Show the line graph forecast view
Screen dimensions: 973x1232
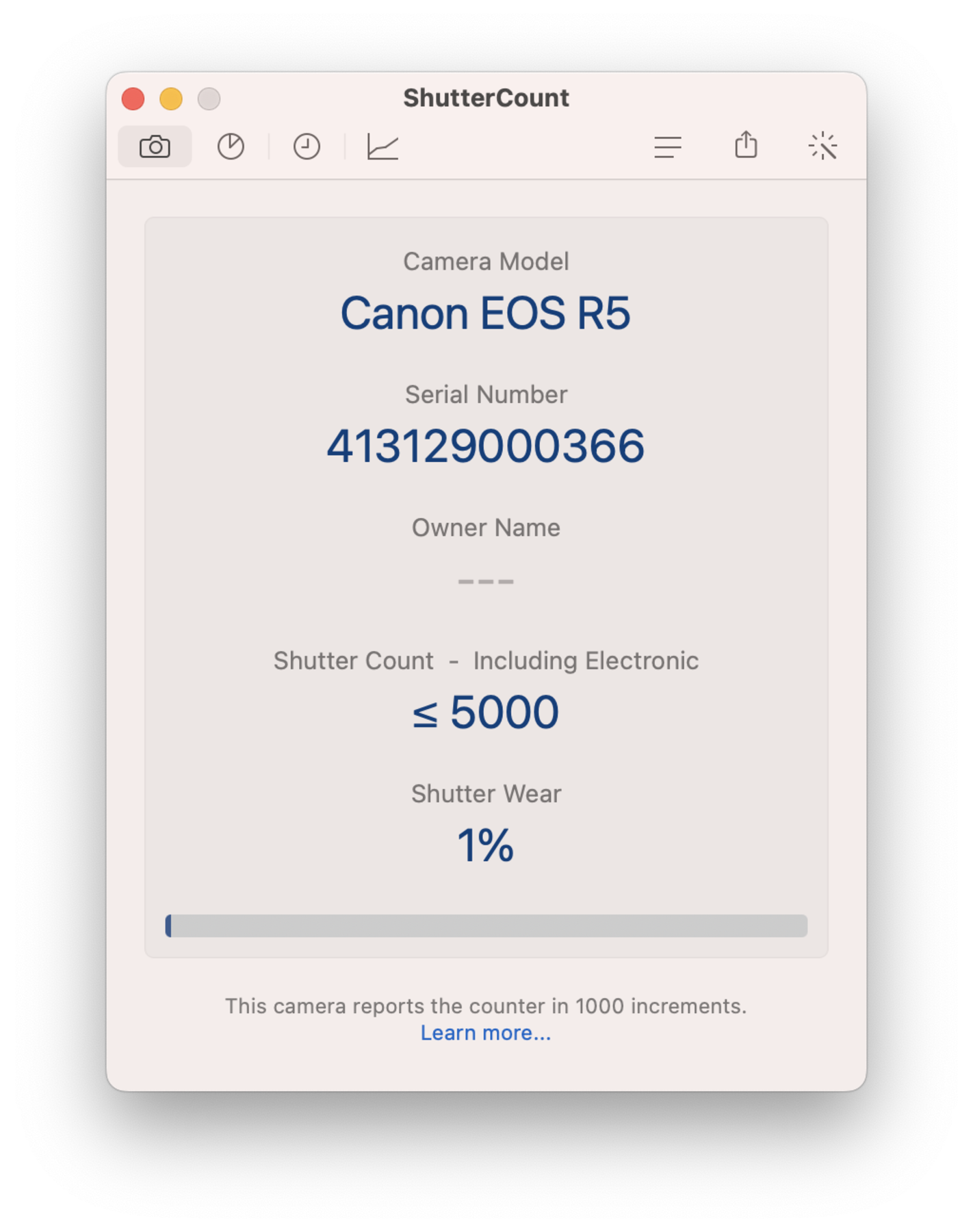tap(382, 146)
